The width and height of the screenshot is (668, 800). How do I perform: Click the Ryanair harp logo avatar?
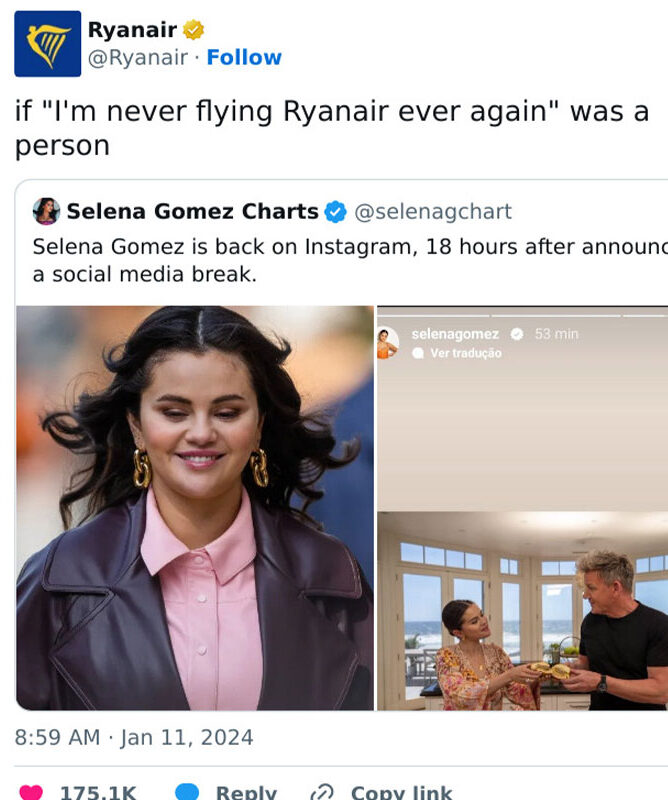(x=47, y=44)
